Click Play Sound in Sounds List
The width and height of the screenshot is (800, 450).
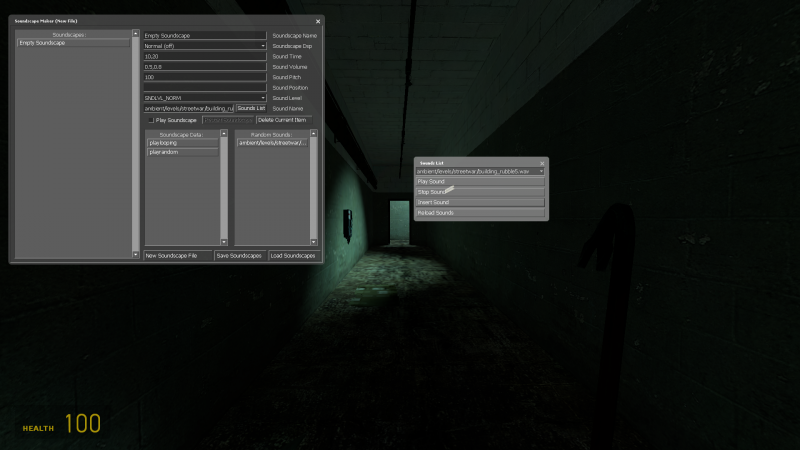[480, 182]
